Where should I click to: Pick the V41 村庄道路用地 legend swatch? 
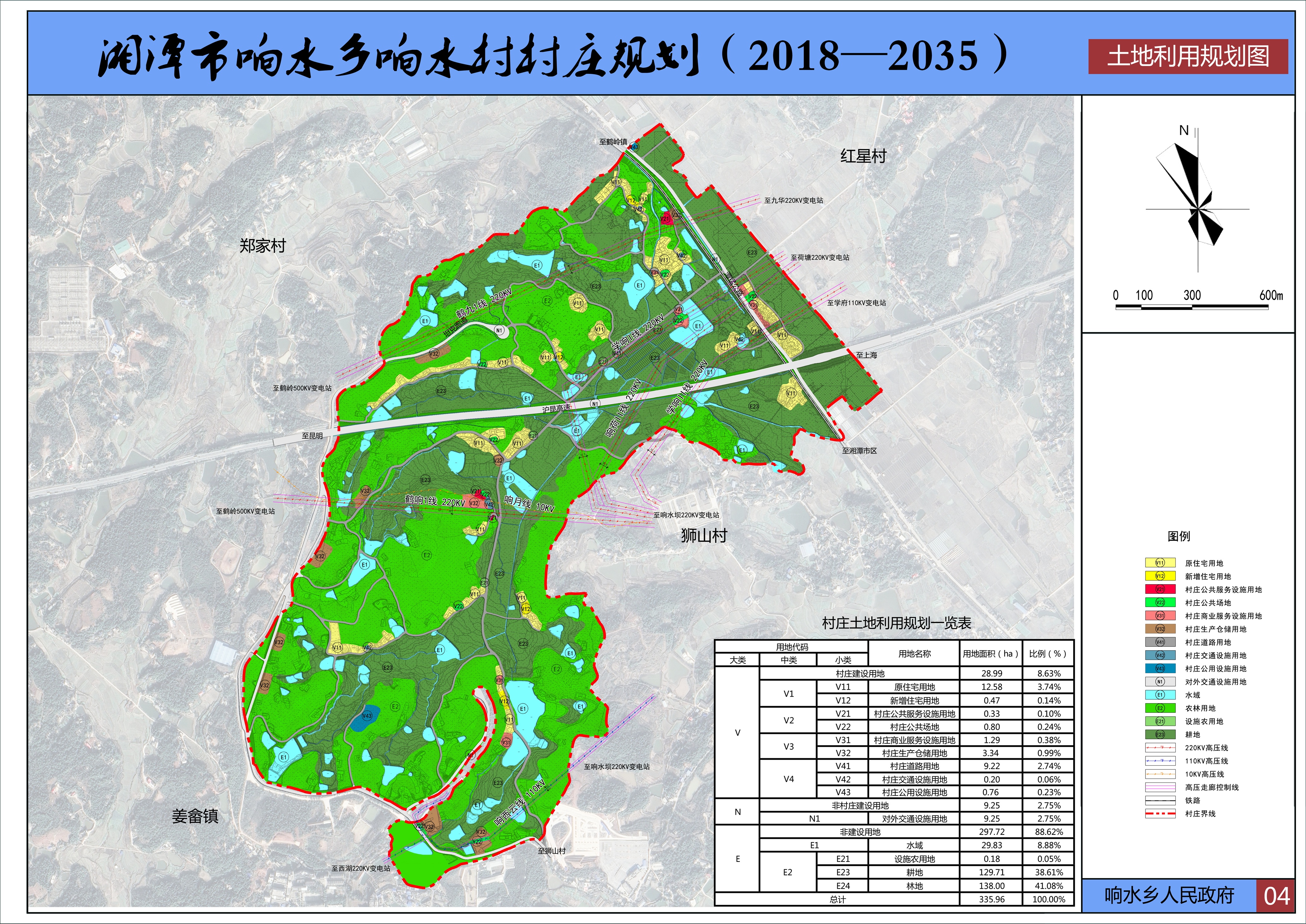1160,642
